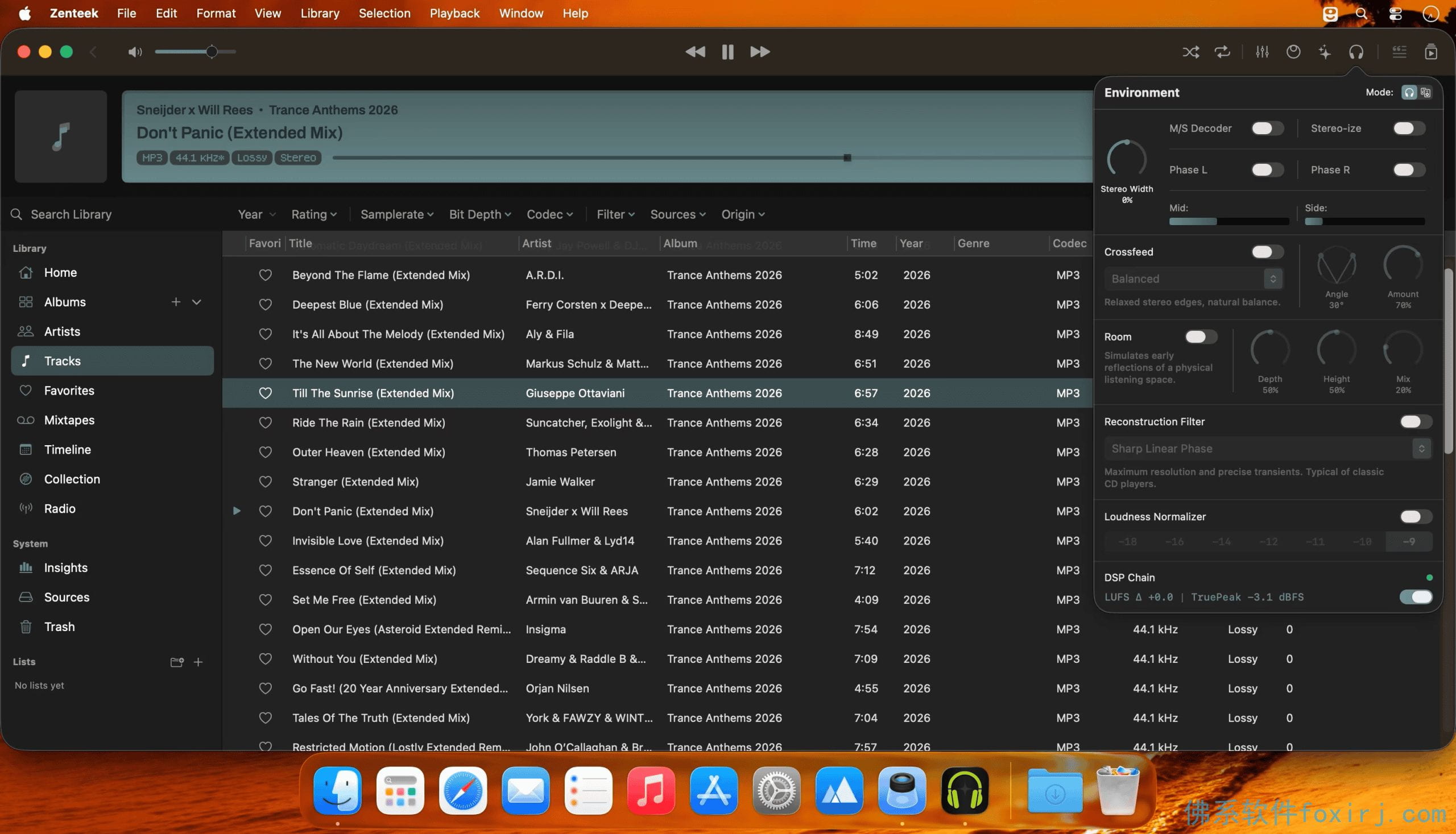
Task: Open the Codec filter dropdown
Action: pyautogui.click(x=549, y=214)
